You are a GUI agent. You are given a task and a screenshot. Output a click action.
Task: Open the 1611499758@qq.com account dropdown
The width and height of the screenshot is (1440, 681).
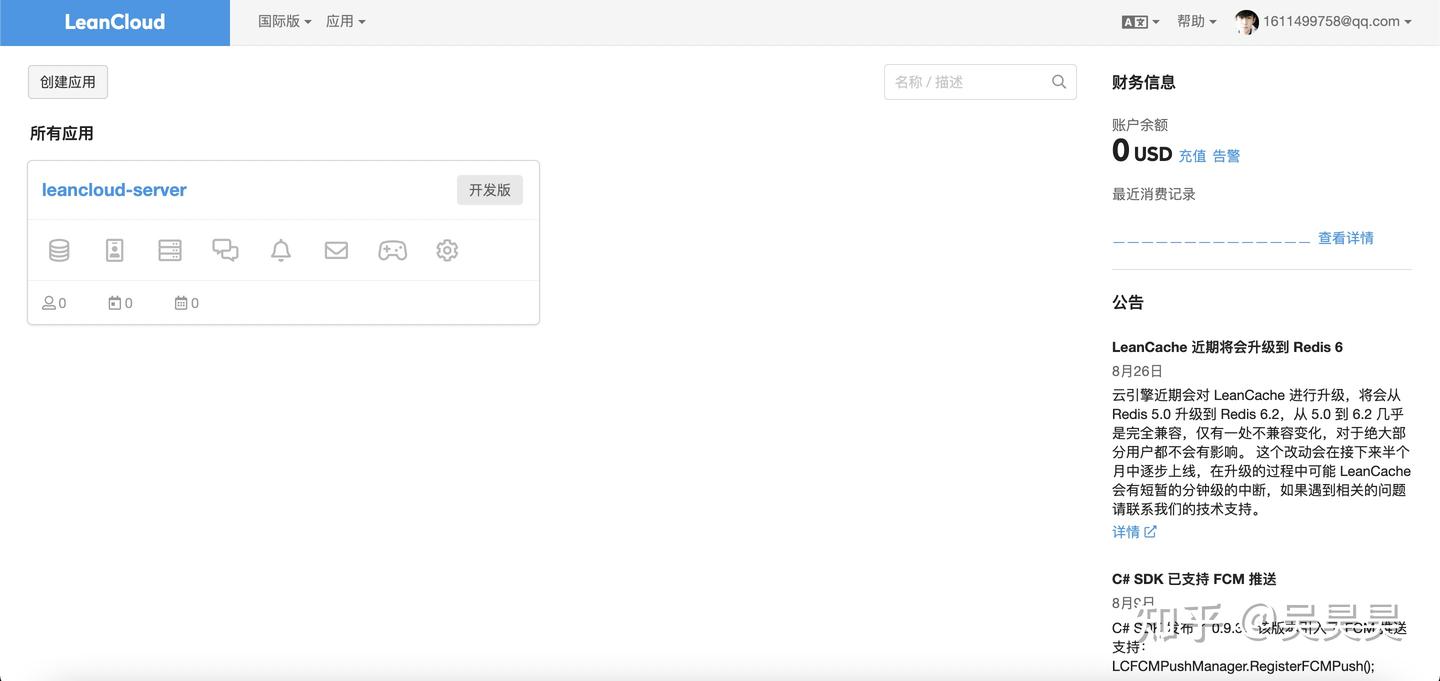pos(1322,21)
